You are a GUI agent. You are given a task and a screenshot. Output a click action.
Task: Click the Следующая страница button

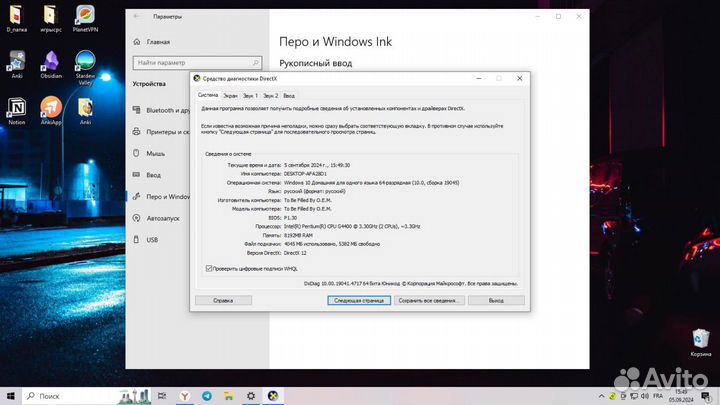[x=358, y=300]
